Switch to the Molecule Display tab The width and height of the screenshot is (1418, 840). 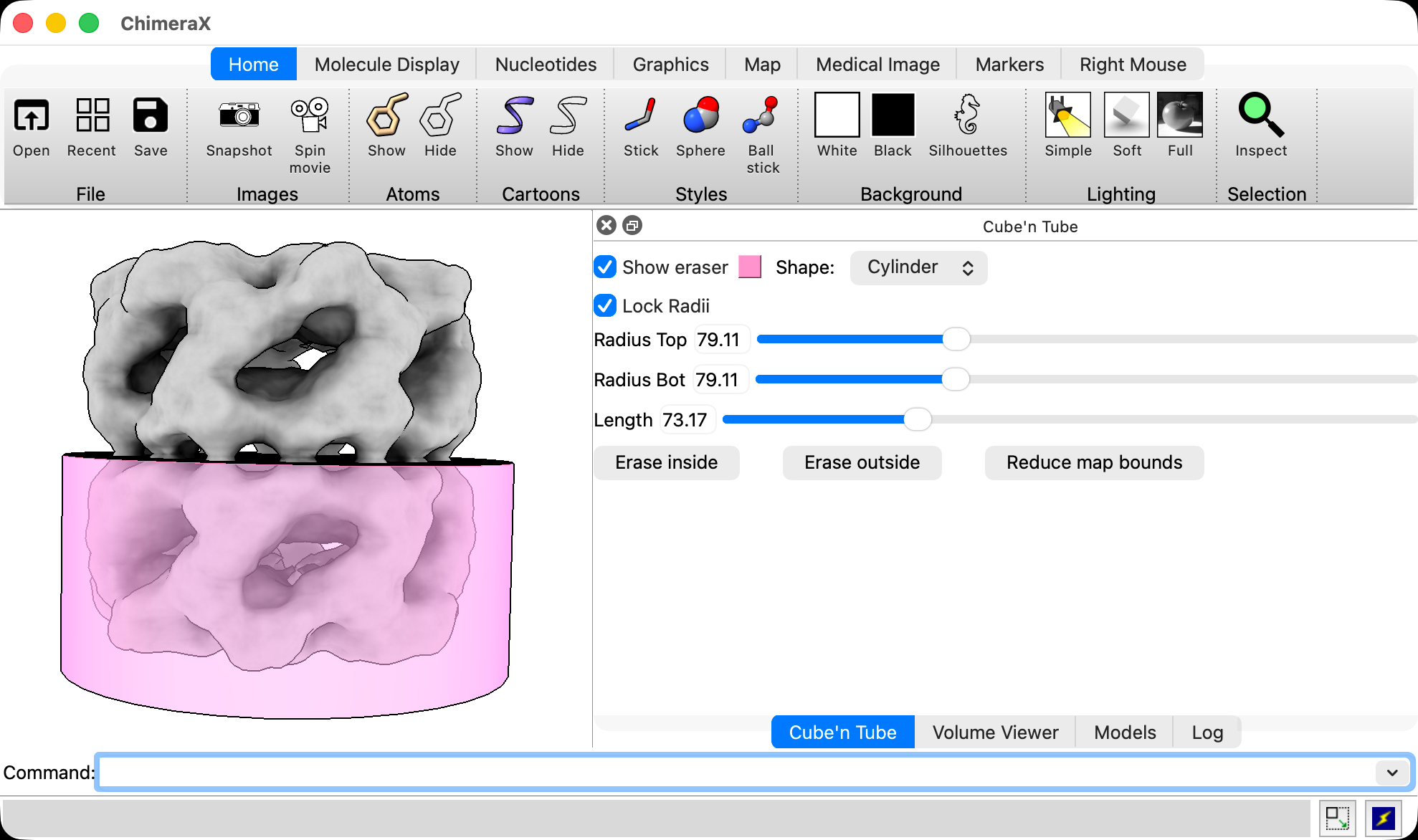[x=386, y=65]
